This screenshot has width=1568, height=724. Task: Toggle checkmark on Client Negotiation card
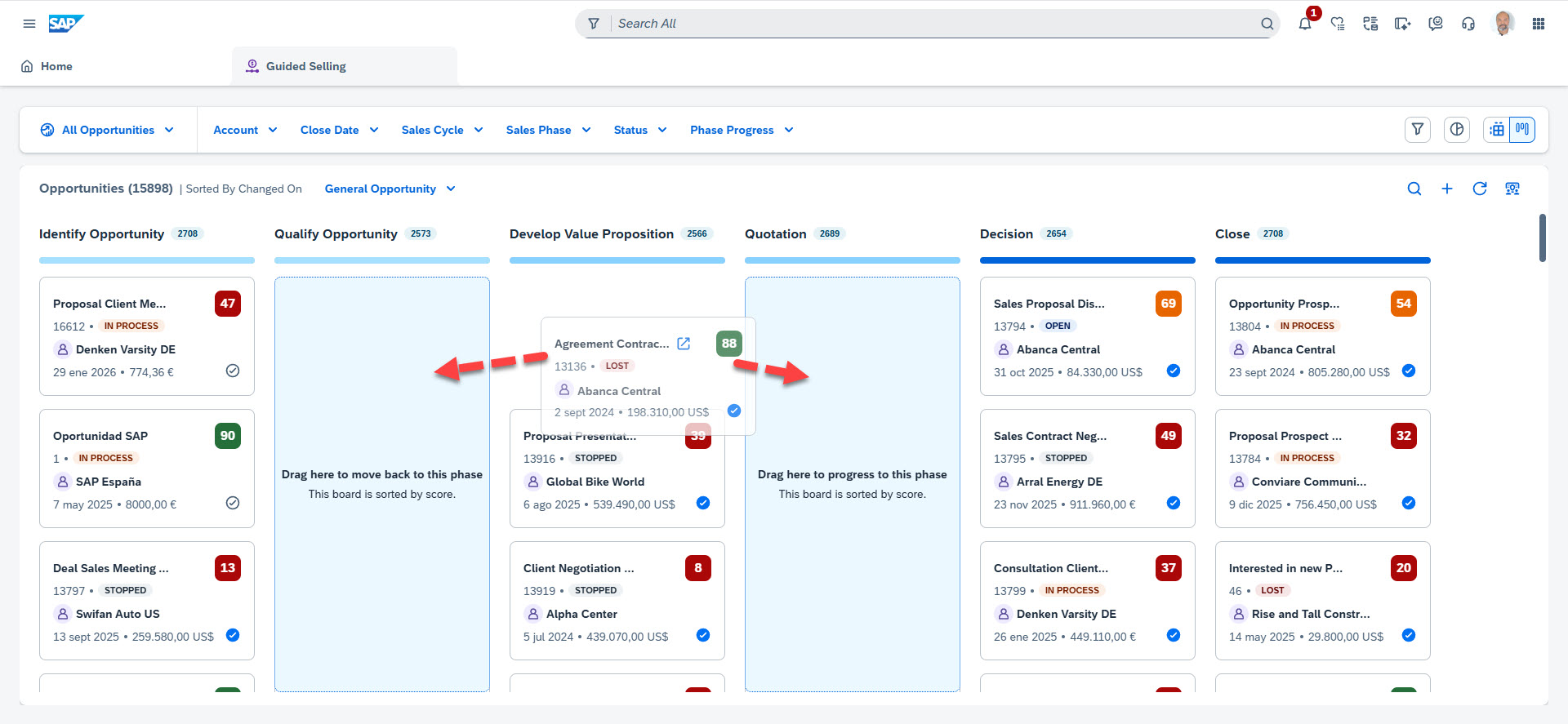pyautogui.click(x=703, y=636)
